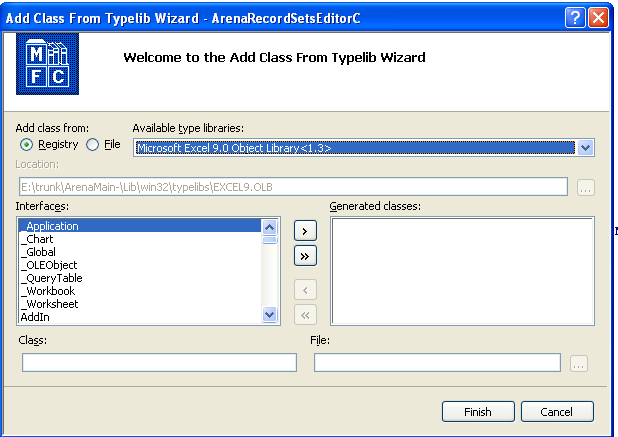Click the browse button next to Location
This screenshot has width=618, height=437.
pyautogui.click(x=586, y=187)
